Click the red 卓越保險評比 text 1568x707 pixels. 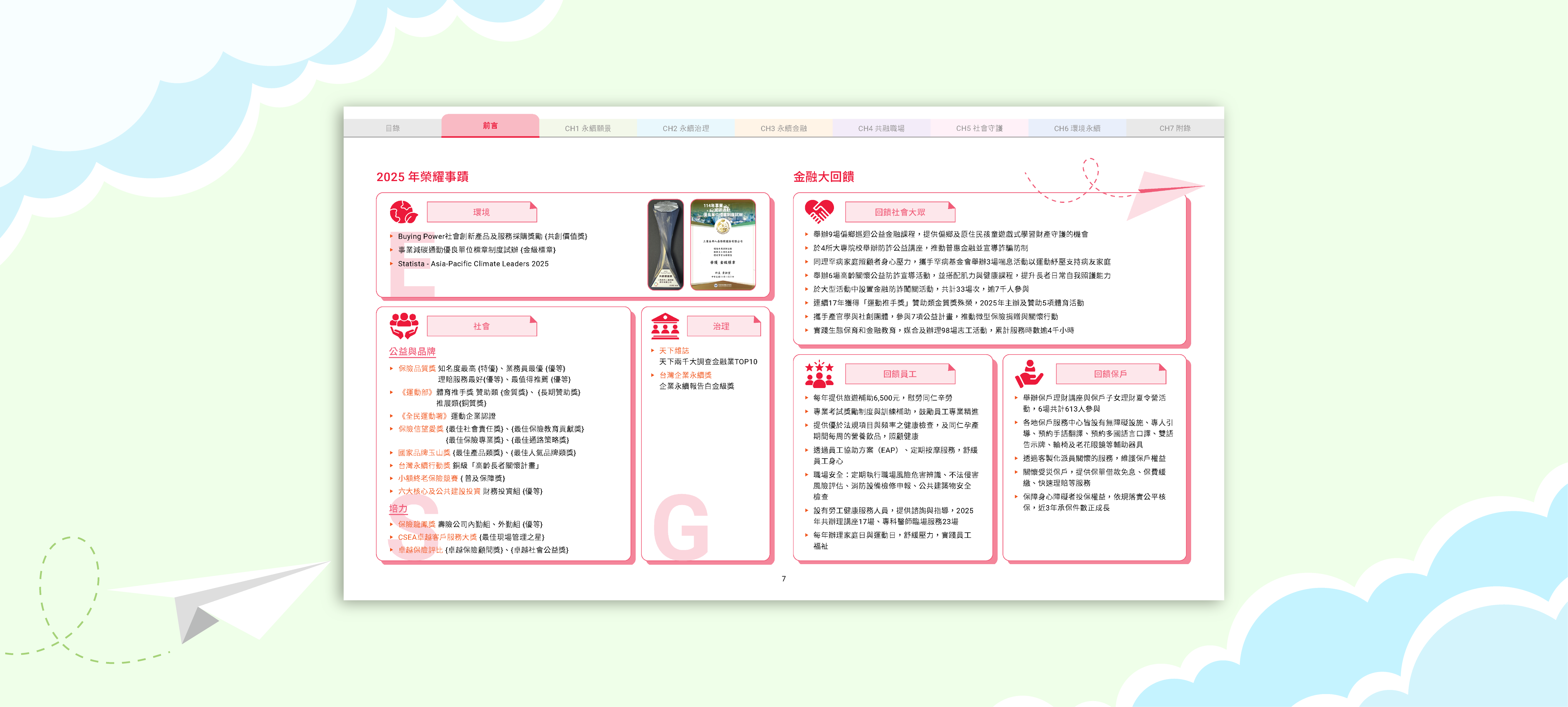pos(421,550)
